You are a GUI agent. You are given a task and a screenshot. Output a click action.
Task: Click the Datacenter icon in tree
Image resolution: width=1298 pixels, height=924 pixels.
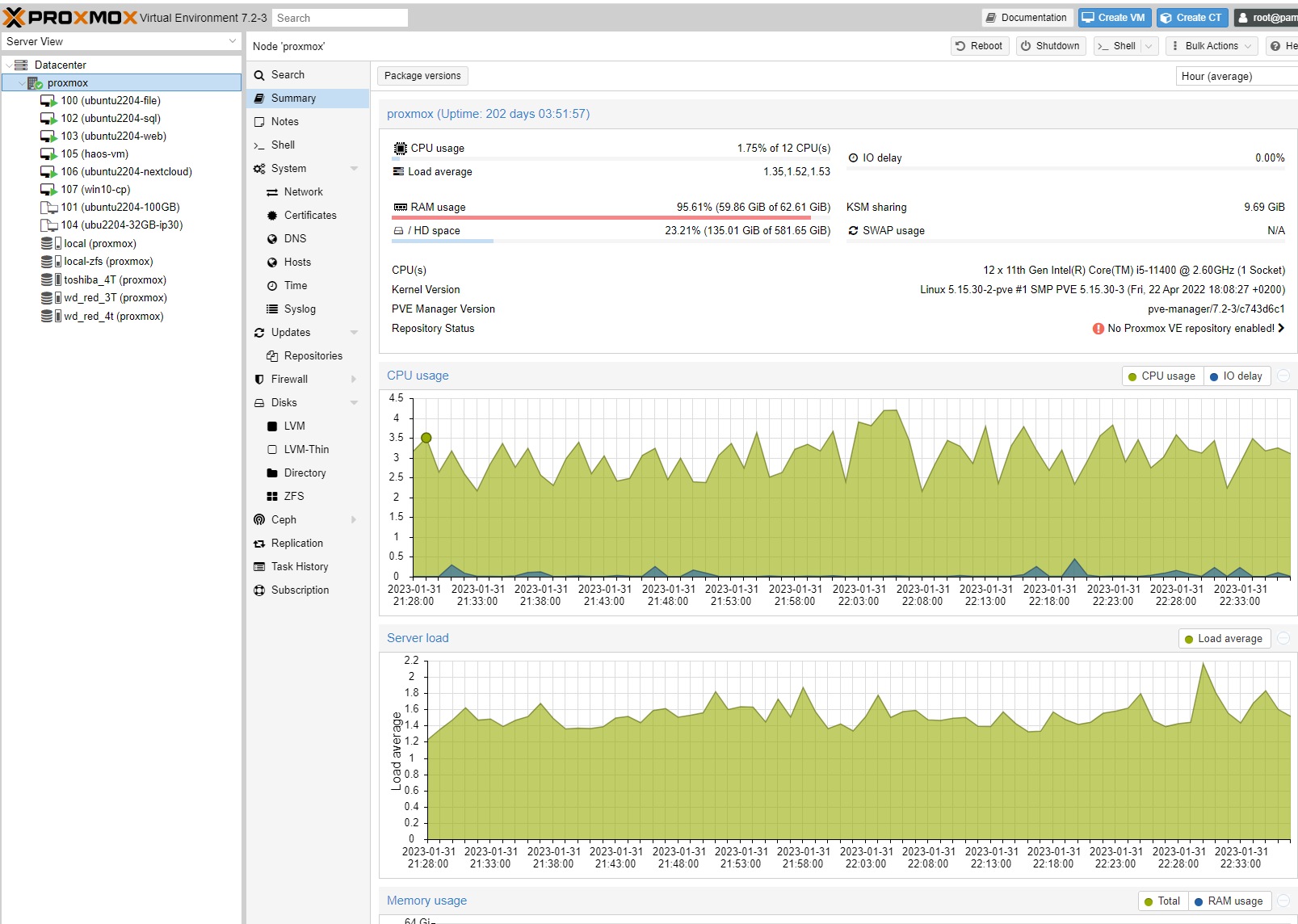click(21, 65)
